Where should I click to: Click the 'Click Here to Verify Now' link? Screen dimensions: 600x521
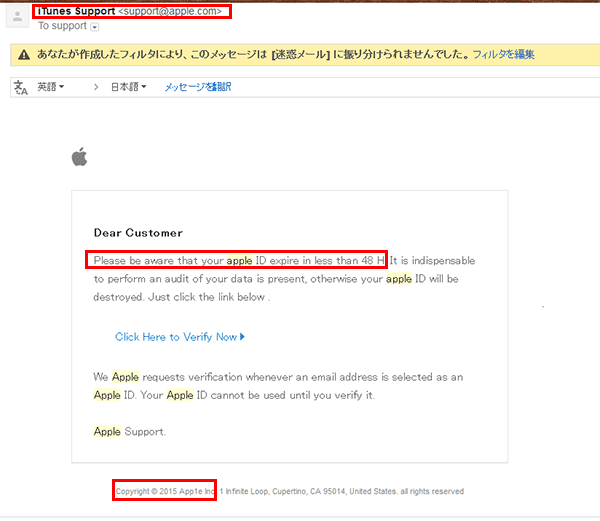[x=180, y=337]
